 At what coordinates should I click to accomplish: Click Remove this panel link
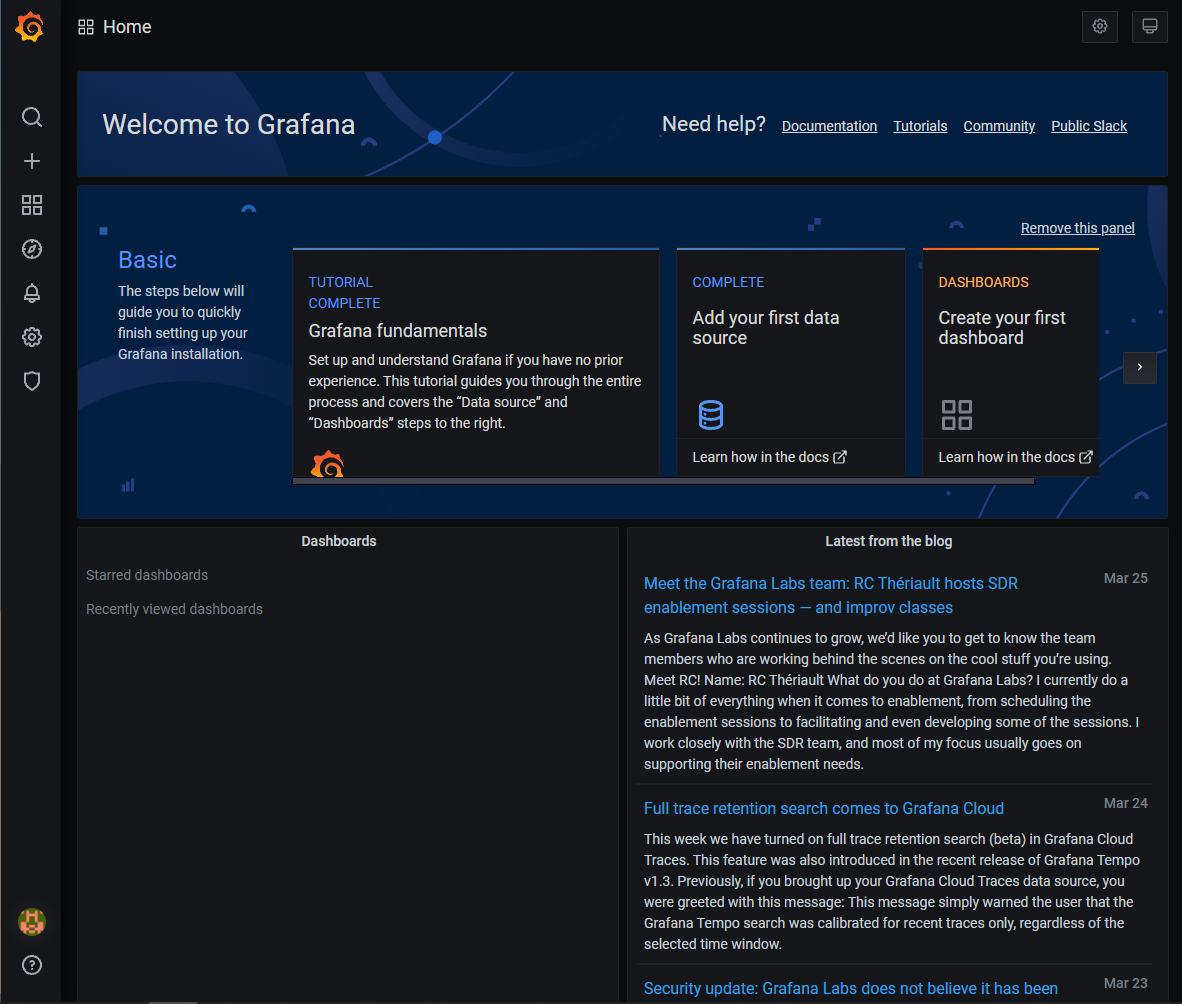click(1077, 228)
